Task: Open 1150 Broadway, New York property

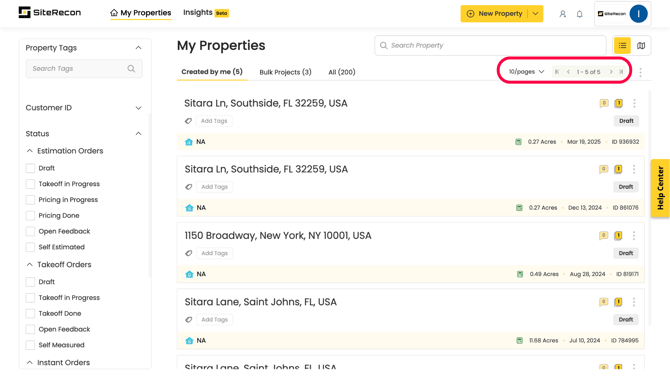Action: click(x=278, y=236)
